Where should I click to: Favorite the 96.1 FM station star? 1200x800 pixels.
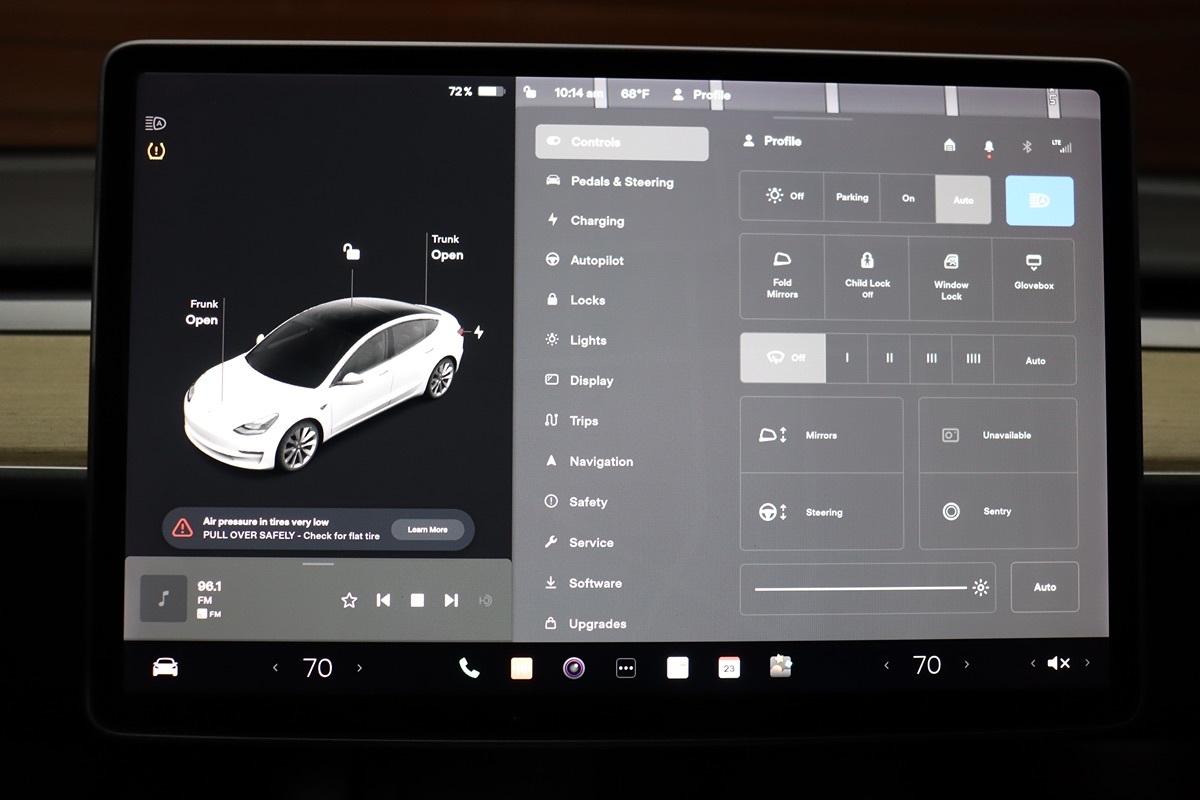click(x=349, y=600)
